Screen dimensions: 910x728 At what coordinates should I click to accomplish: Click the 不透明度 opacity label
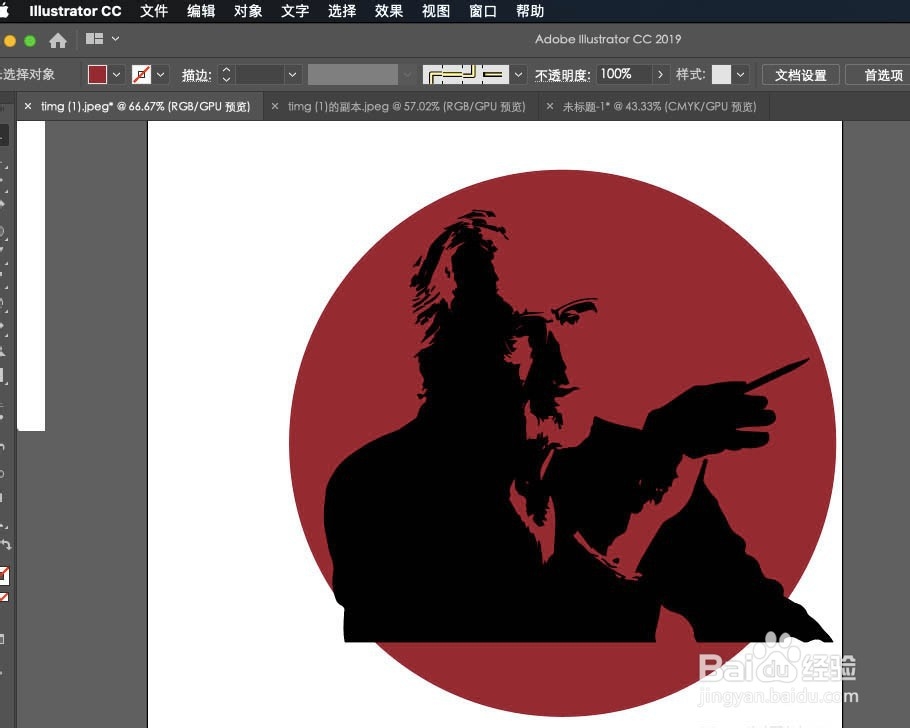562,75
